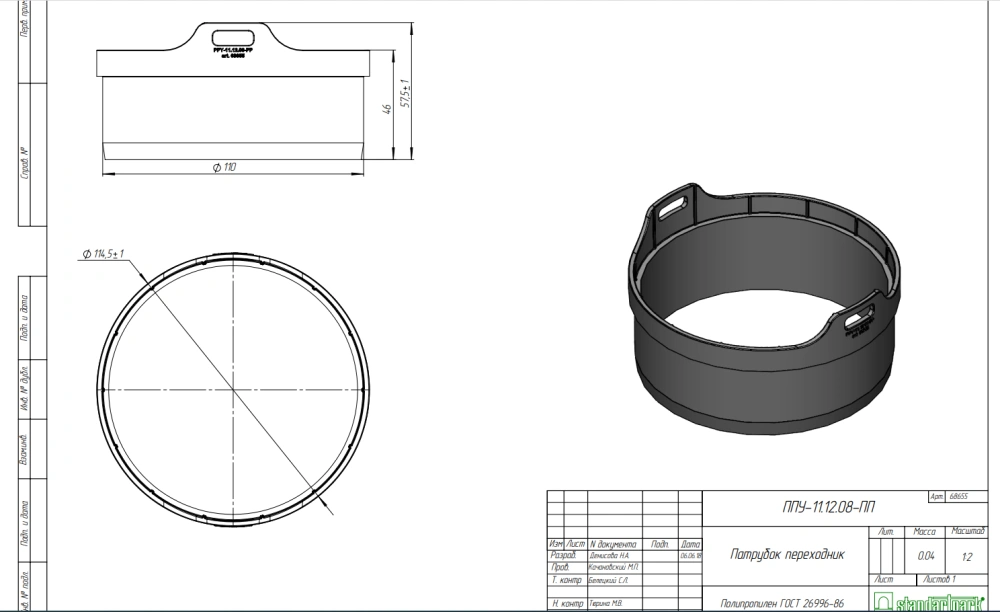Select the Белецкий С.Л. name entry
This screenshot has height=612, width=1000.
click(611, 580)
